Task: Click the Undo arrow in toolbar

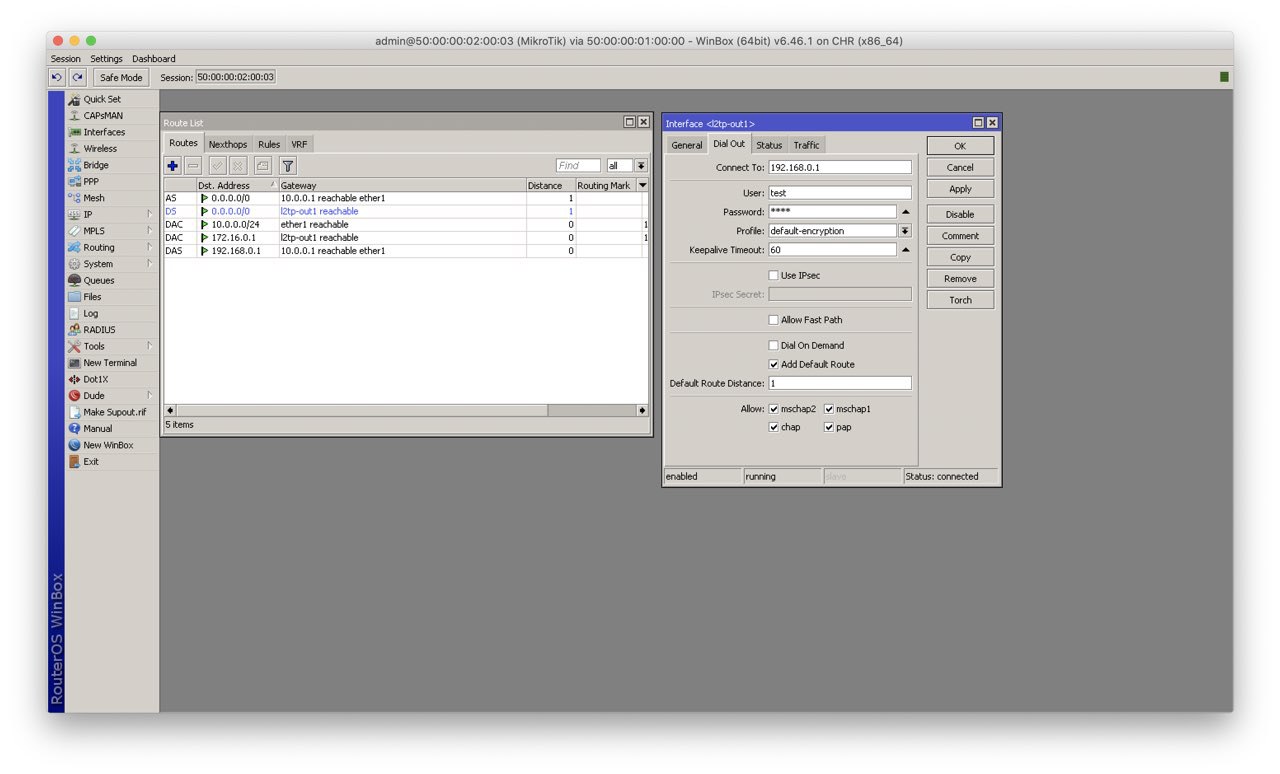Action: 57,77
